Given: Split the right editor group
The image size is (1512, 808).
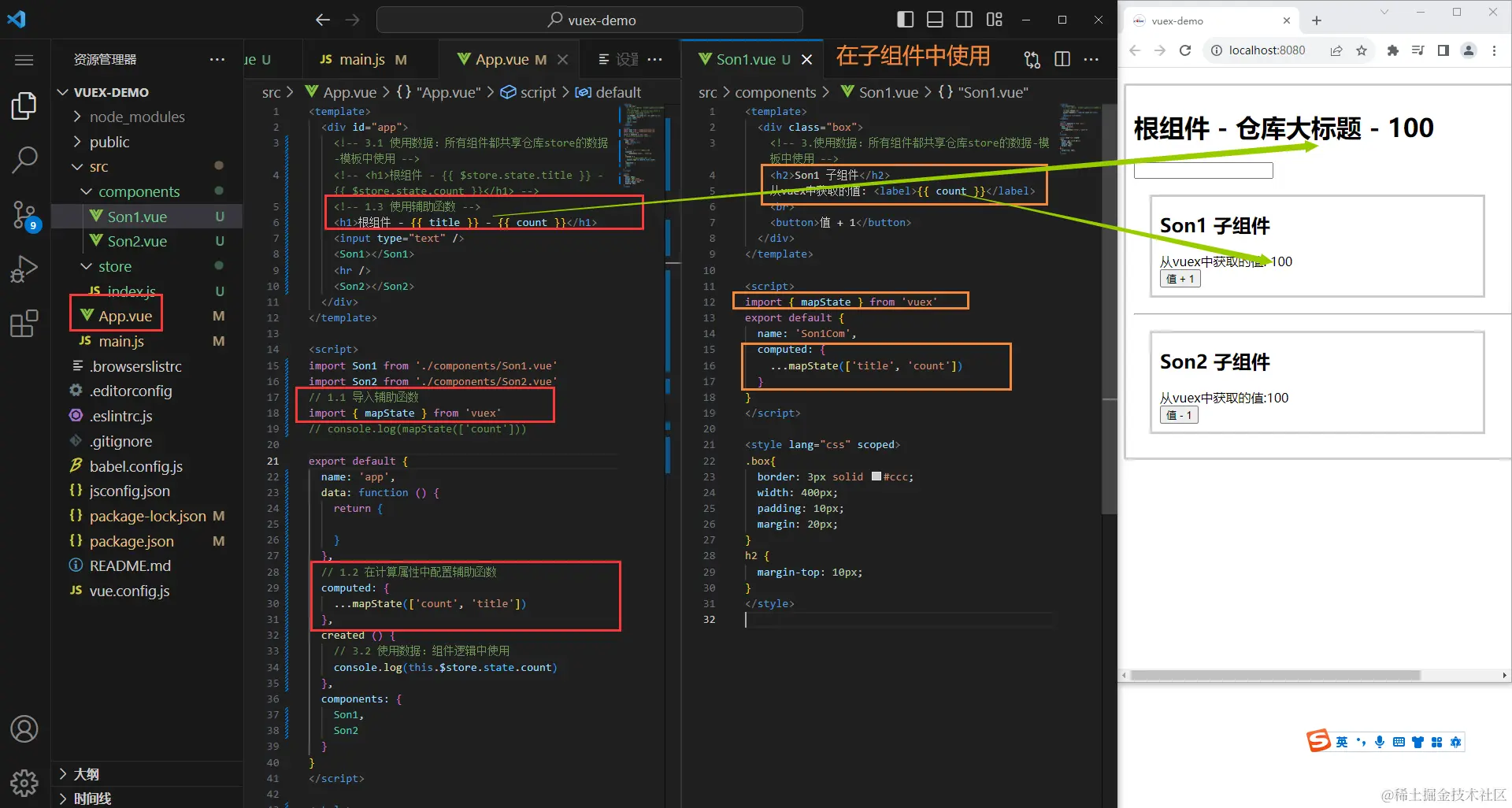Looking at the screenshot, I should tap(1062, 59).
